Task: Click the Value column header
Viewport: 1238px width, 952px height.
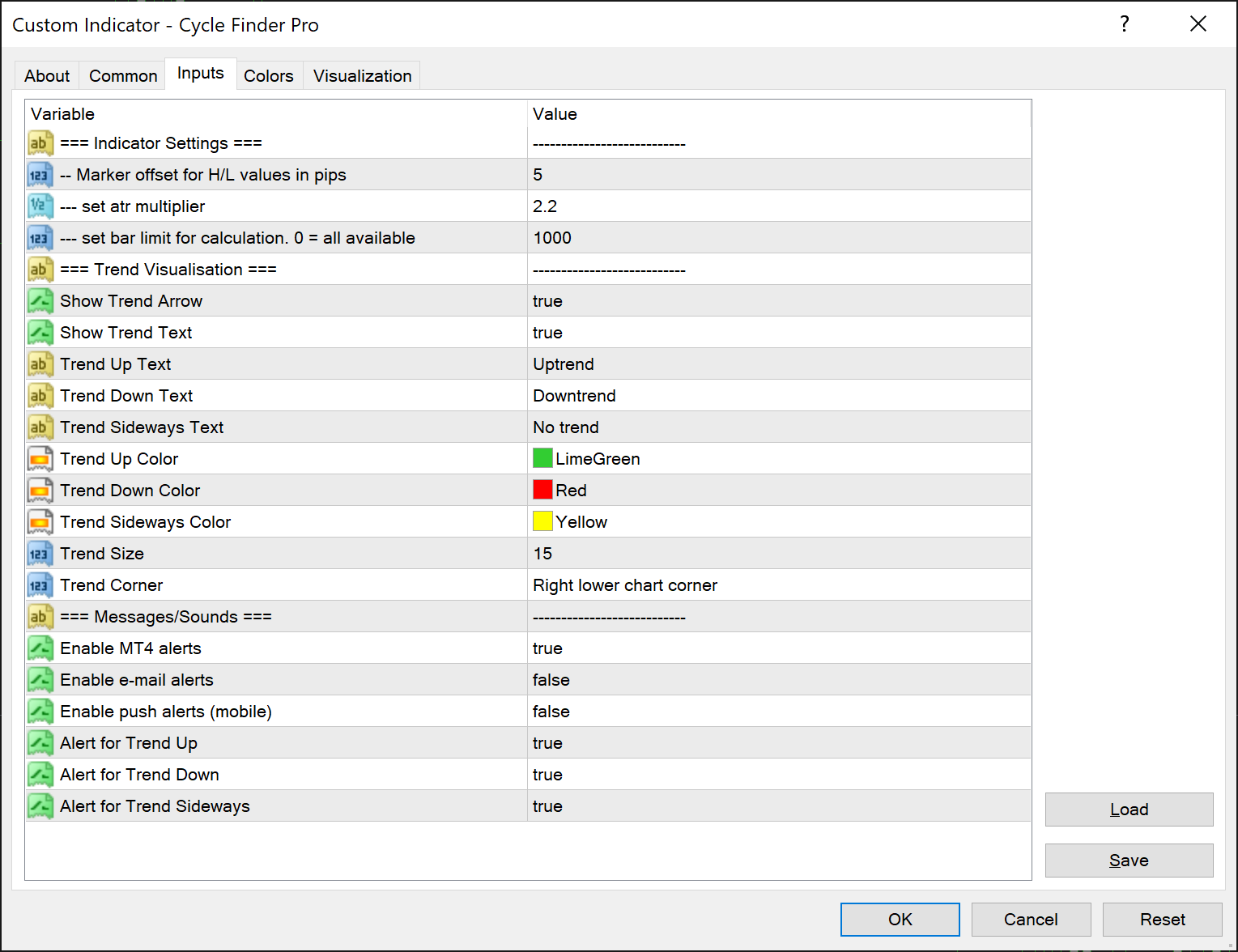Action: (779, 114)
